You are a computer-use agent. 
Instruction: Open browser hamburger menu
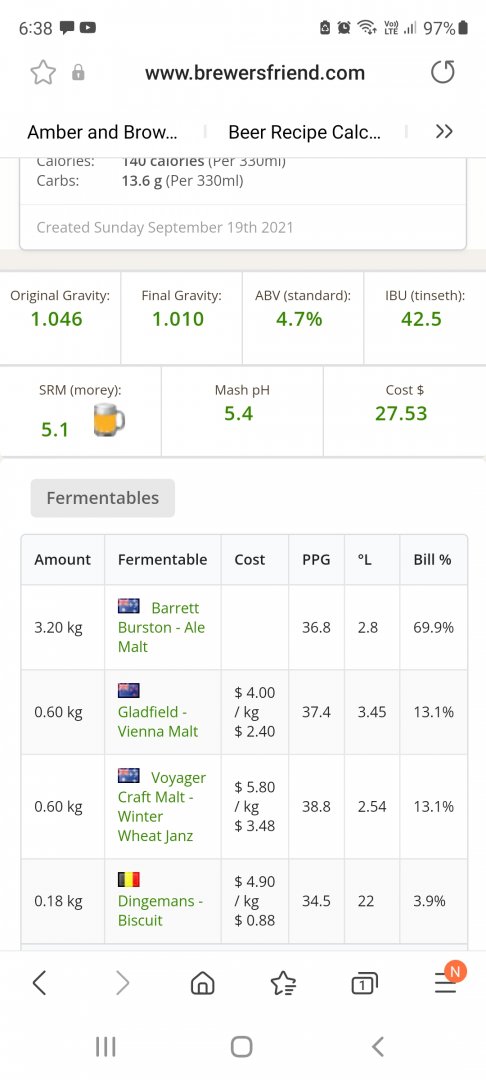click(x=445, y=984)
